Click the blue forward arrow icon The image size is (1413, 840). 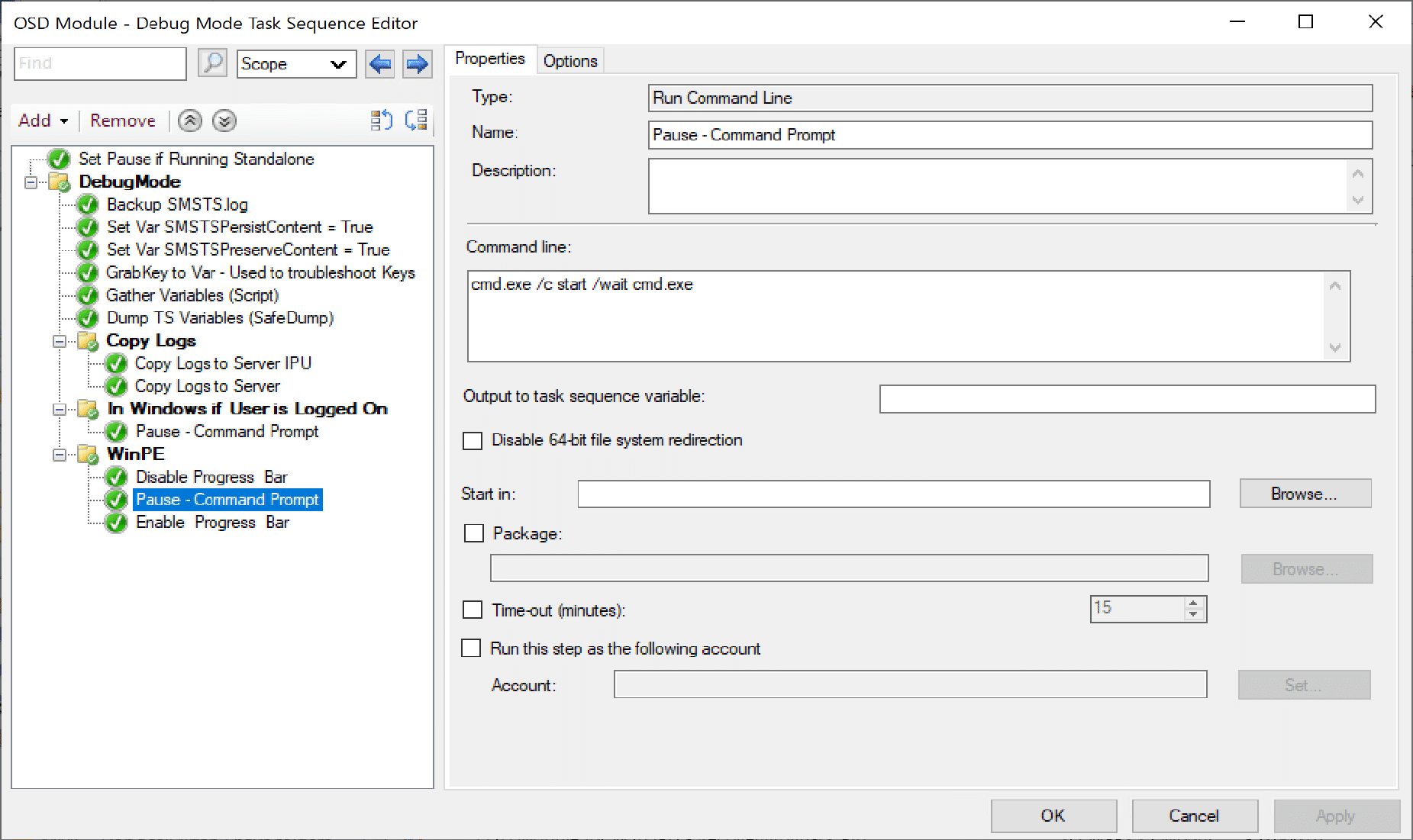417,64
